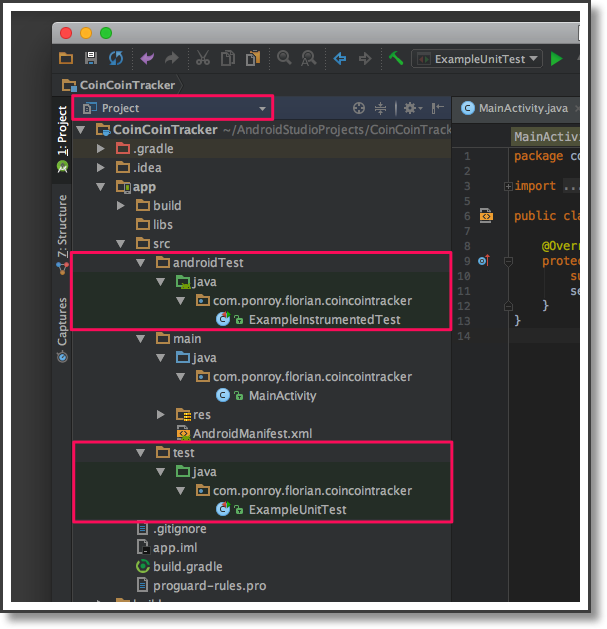
Task: Collapse the src folder
Action: [x=120, y=244]
